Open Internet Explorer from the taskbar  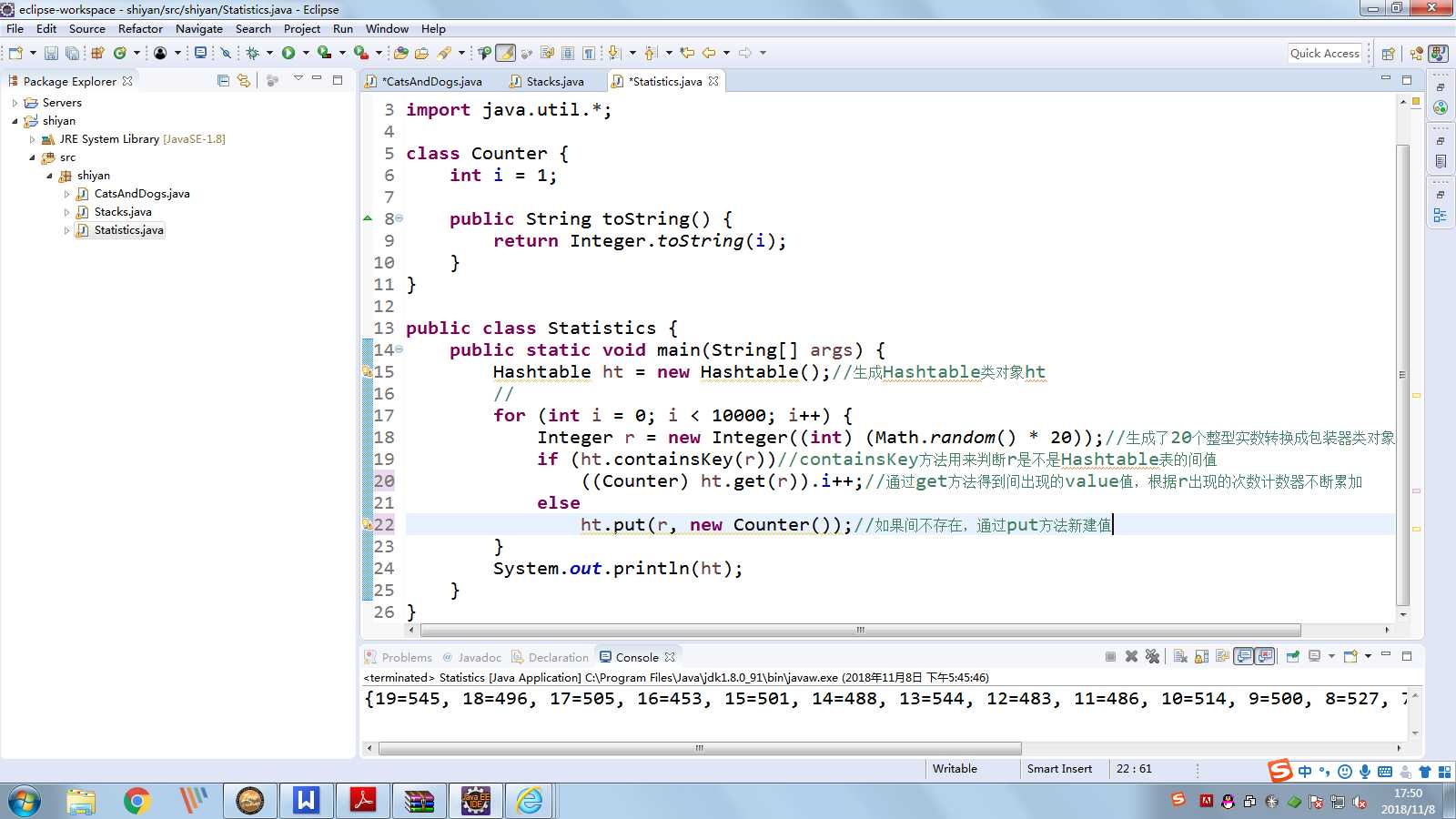pos(529,801)
